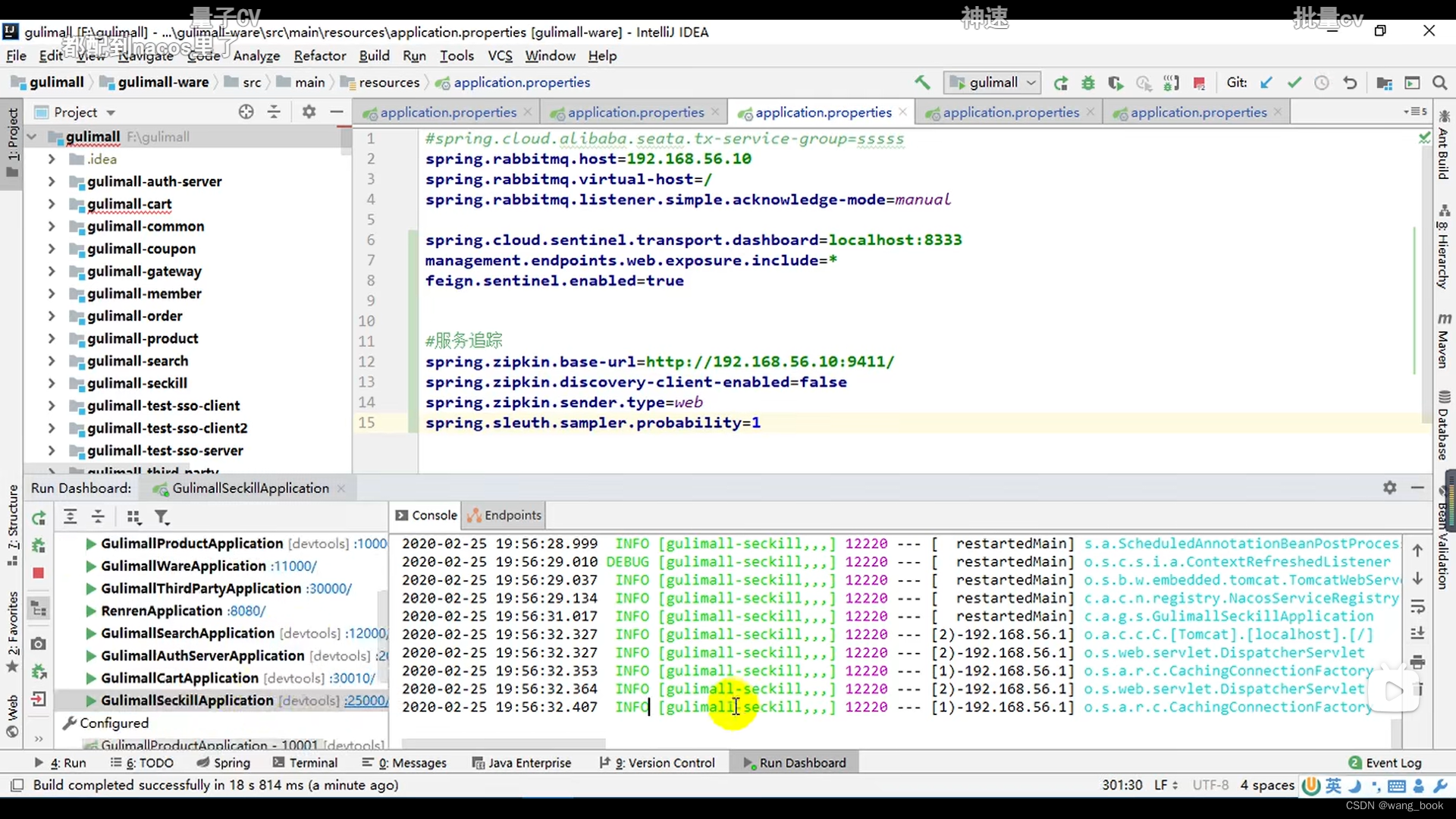Select GulimallWareApplication in Run Dashboard
The image size is (1456, 819).
coord(184,566)
